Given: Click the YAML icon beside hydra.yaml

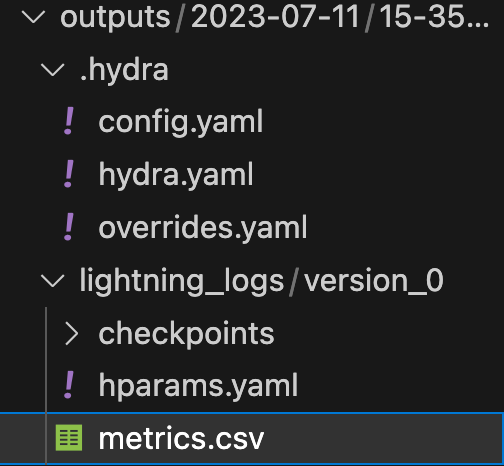Looking at the screenshot, I should tap(69, 174).
